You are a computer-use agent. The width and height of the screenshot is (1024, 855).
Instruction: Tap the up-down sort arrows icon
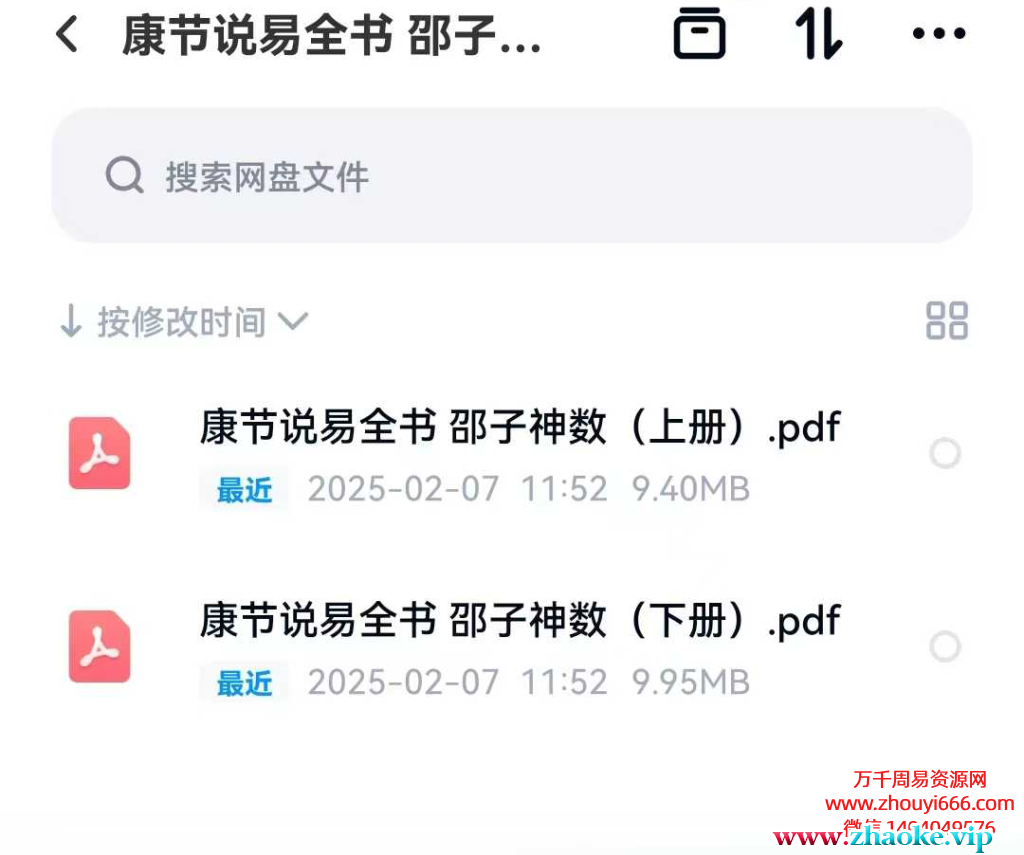pyautogui.click(x=818, y=34)
